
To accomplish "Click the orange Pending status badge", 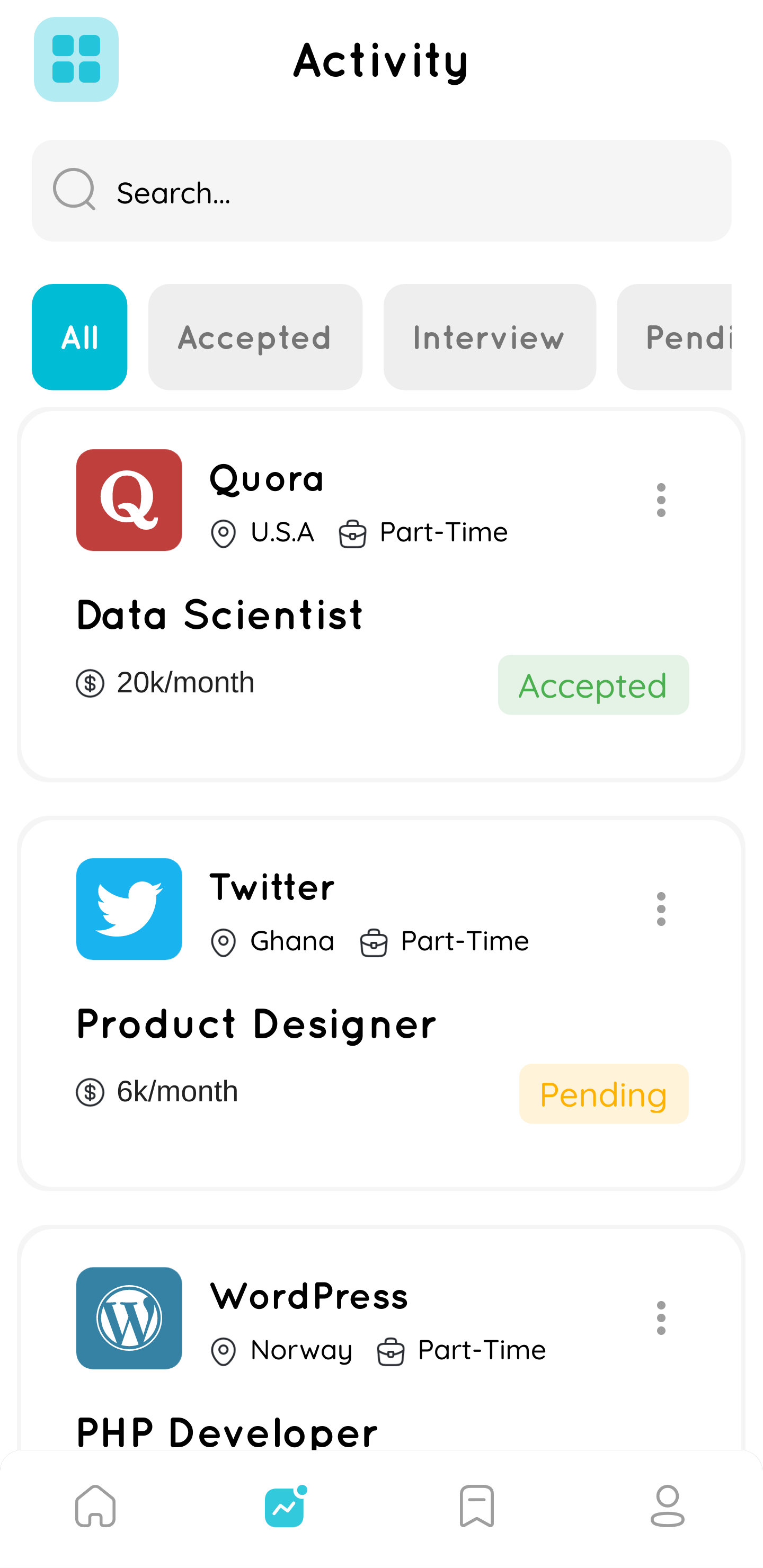I will [x=604, y=1094].
